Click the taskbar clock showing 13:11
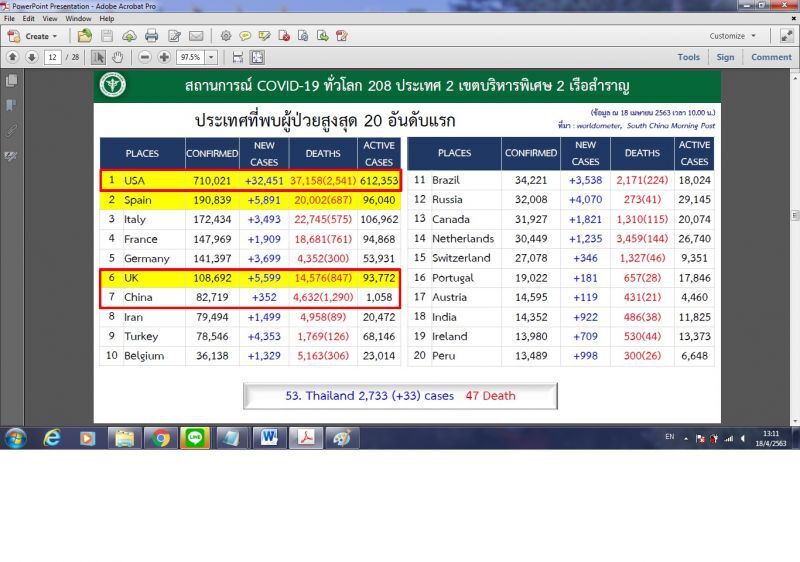800x562 pixels. [x=771, y=439]
